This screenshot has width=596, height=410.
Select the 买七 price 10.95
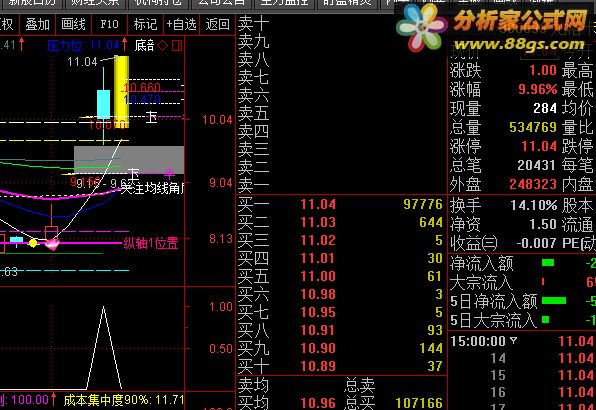coord(318,312)
